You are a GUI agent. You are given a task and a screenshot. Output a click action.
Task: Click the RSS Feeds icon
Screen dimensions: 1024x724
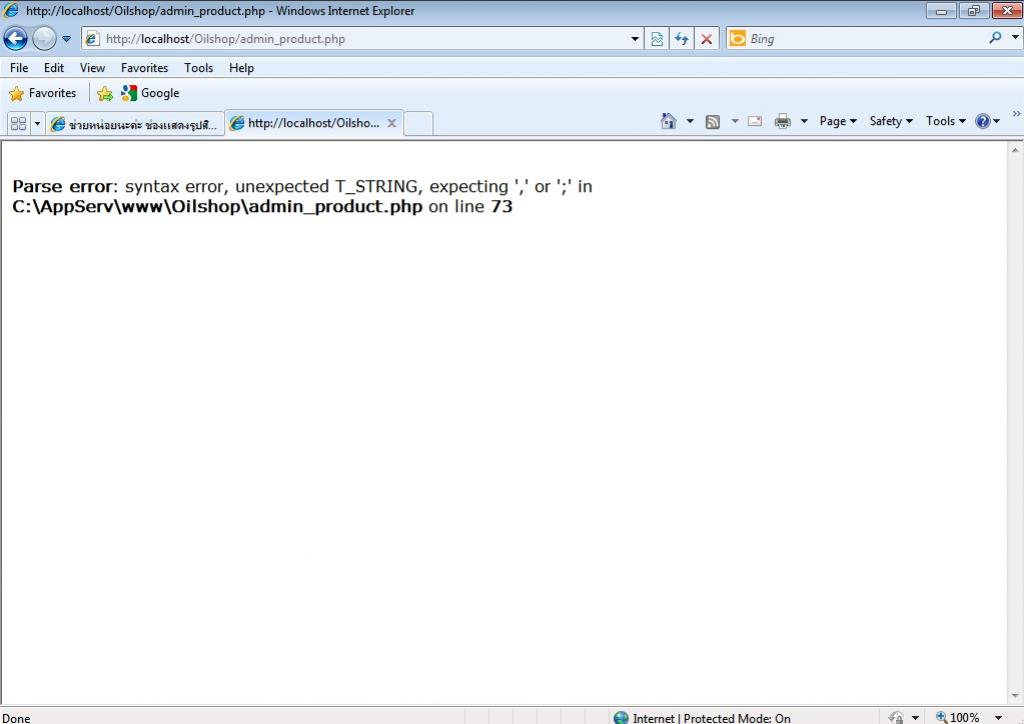coord(712,121)
